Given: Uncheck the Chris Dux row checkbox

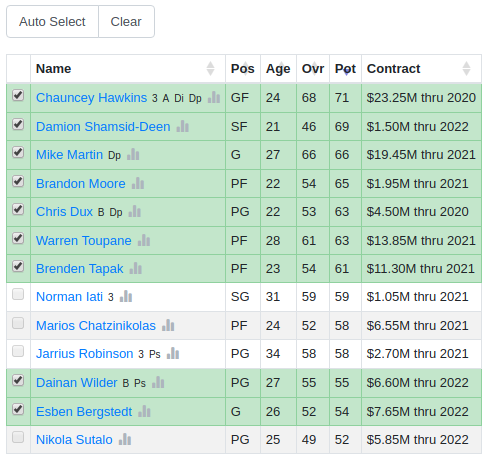Looking at the screenshot, I should [x=18, y=209].
